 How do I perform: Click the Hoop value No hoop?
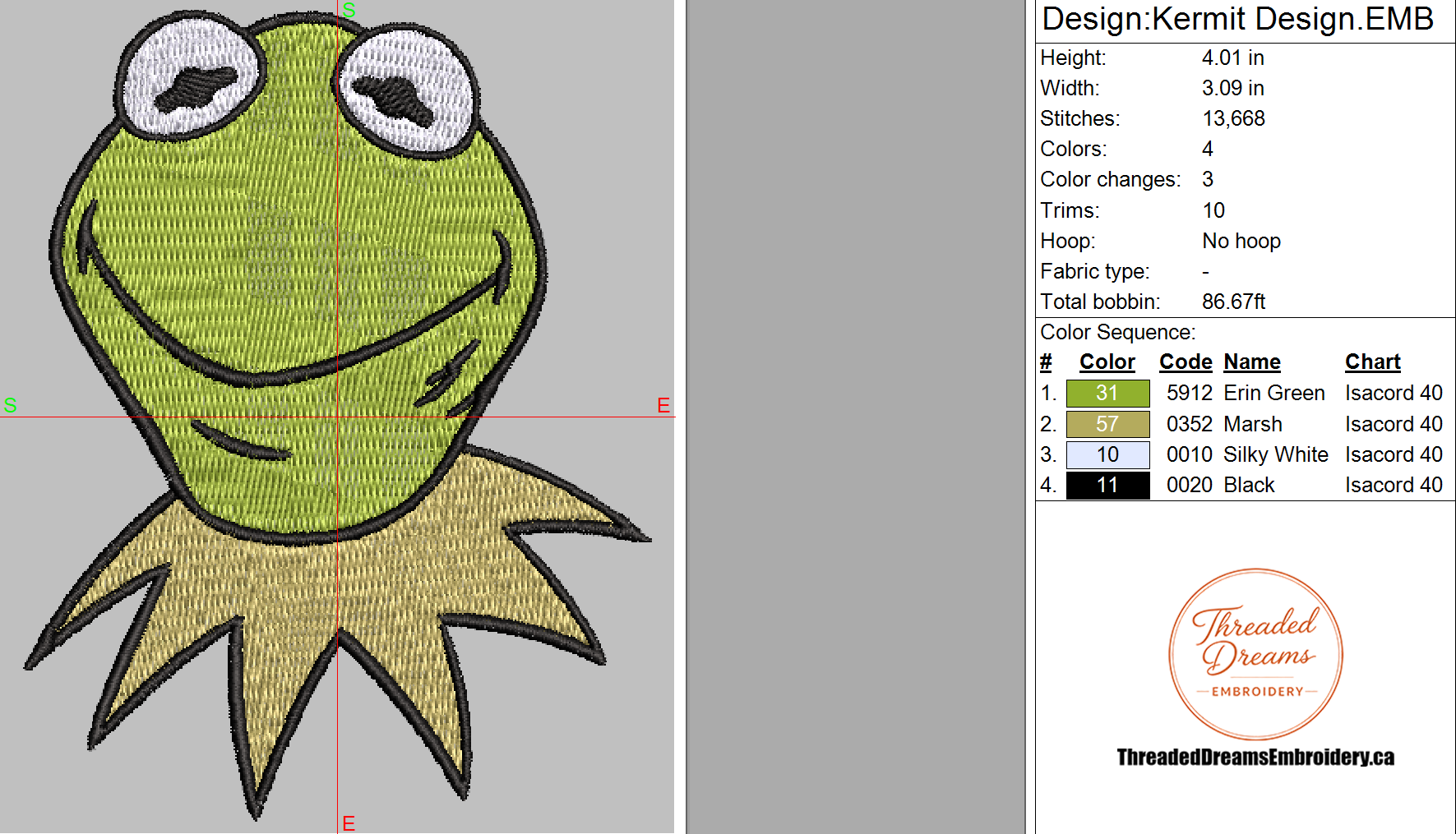(1241, 241)
